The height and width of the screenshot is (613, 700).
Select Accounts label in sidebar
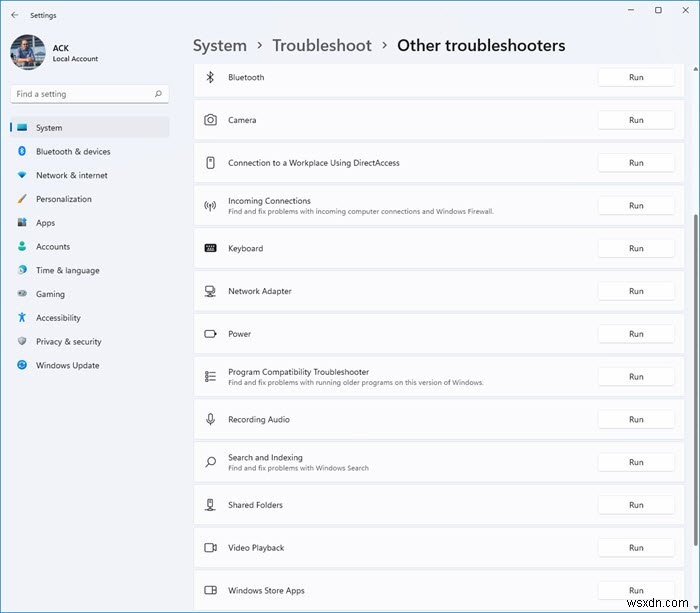pos(53,246)
